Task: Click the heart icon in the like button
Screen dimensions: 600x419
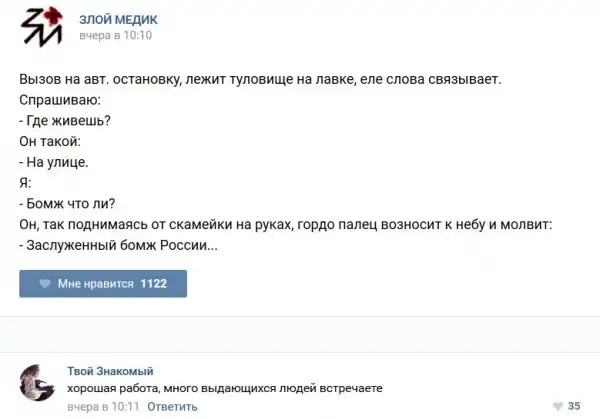Action: pyautogui.click(x=45, y=284)
